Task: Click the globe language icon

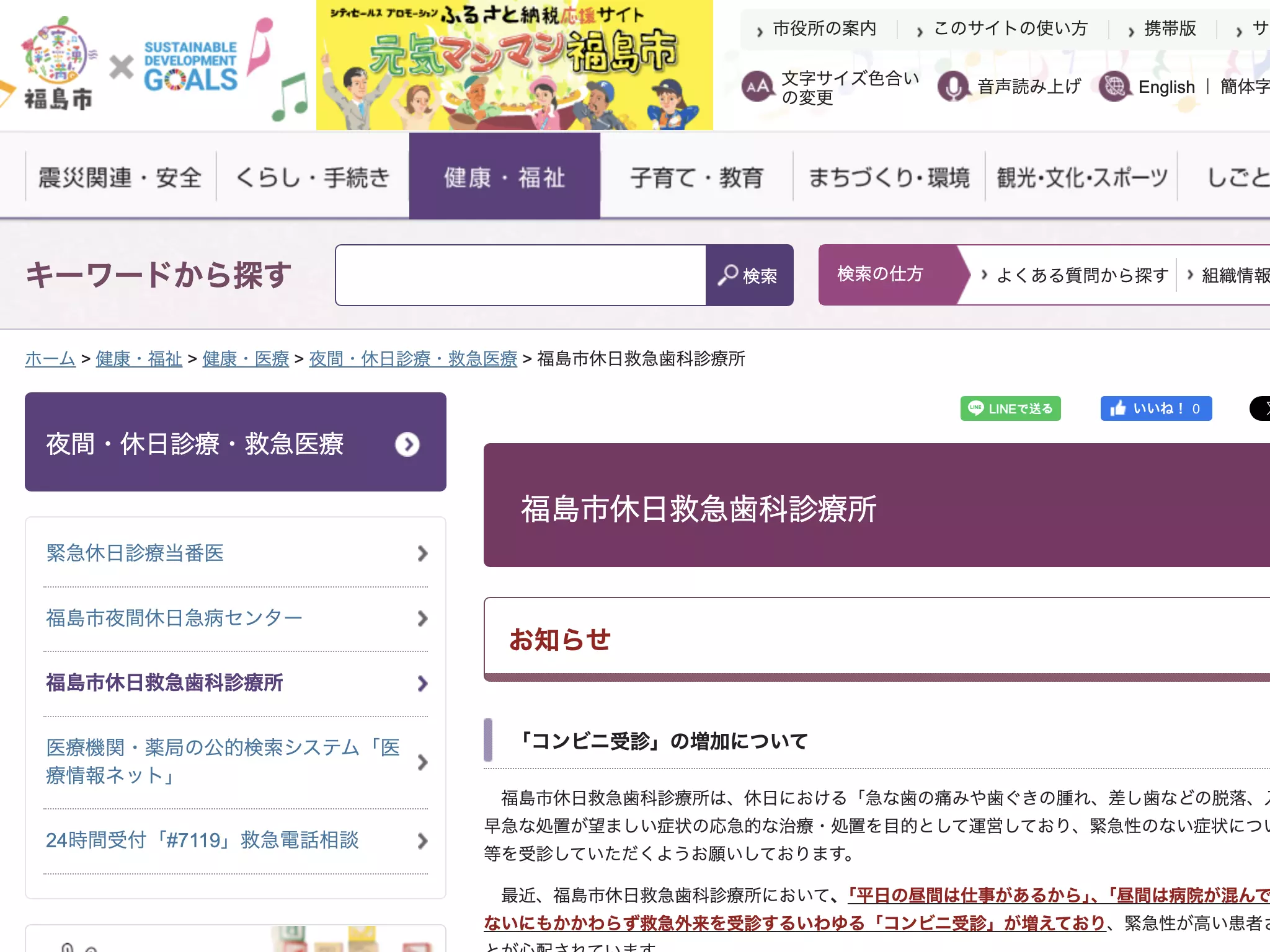Action: point(1114,87)
